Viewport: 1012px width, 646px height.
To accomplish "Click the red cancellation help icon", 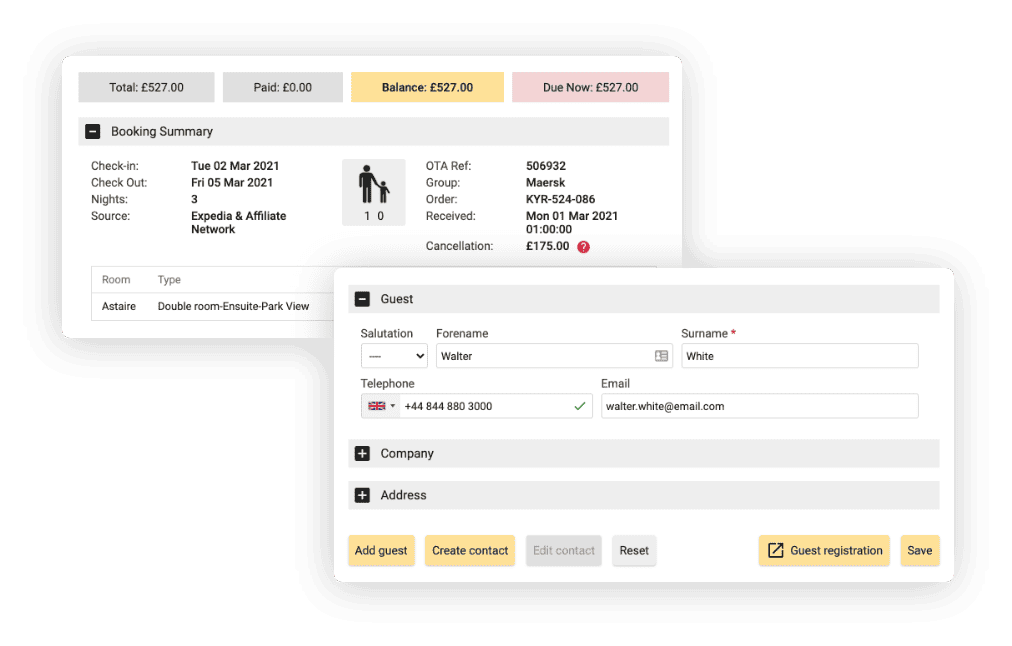I will click(583, 246).
